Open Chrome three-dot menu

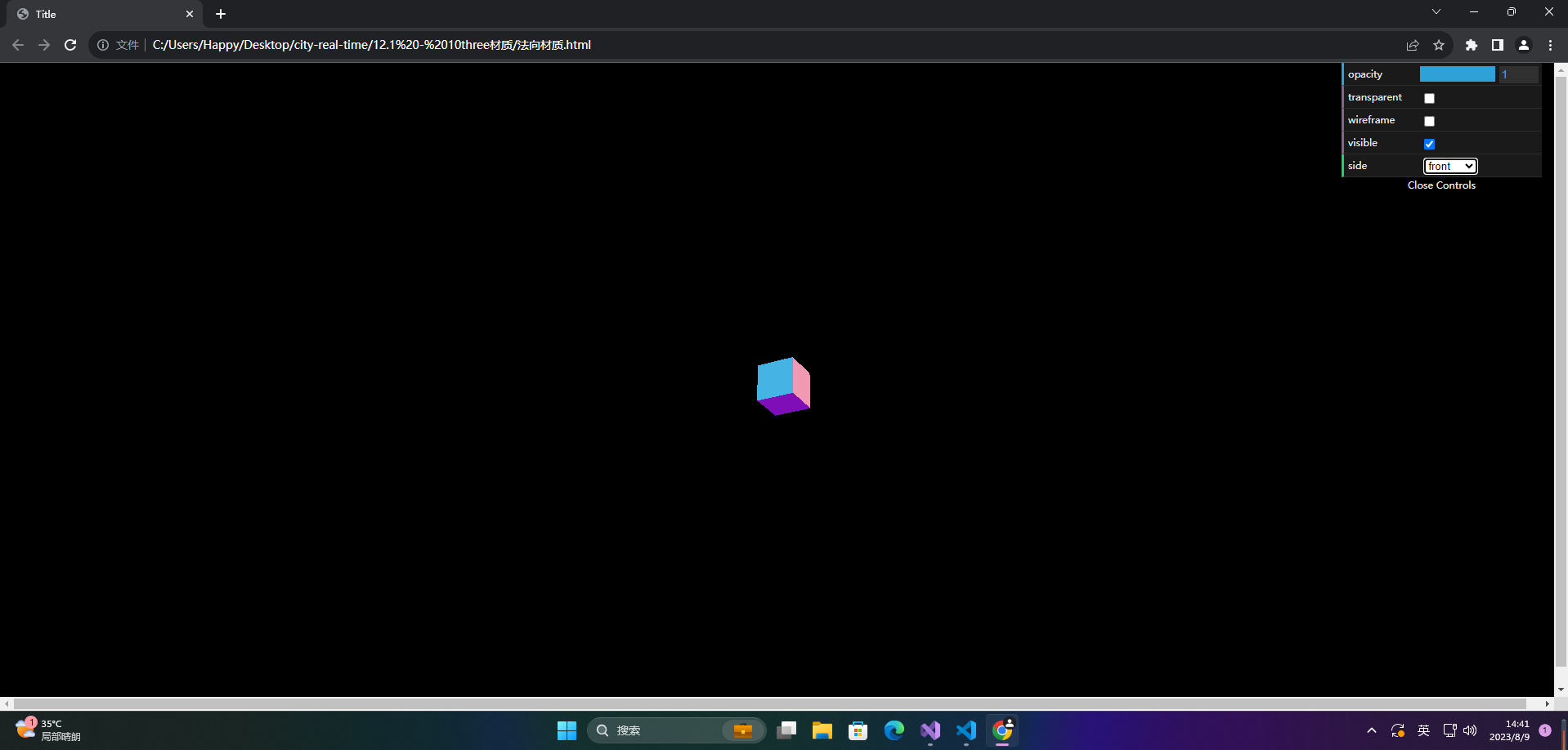(x=1550, y=45)
